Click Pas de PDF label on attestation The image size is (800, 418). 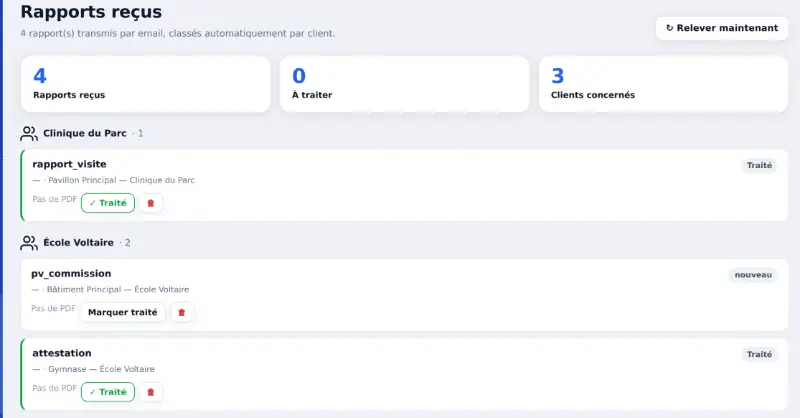click(x=55, y=388)
